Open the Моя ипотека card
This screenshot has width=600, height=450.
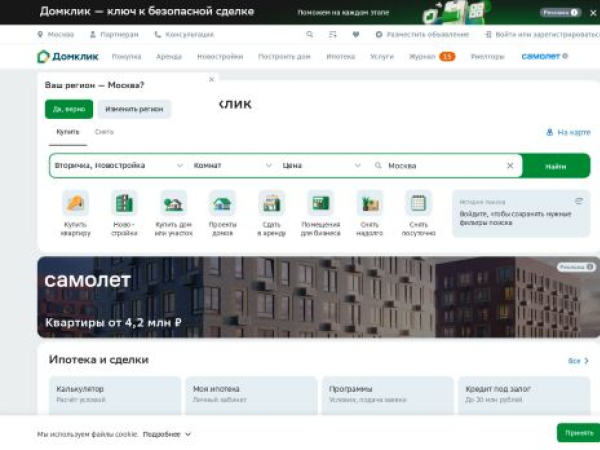tap(251, 395)
